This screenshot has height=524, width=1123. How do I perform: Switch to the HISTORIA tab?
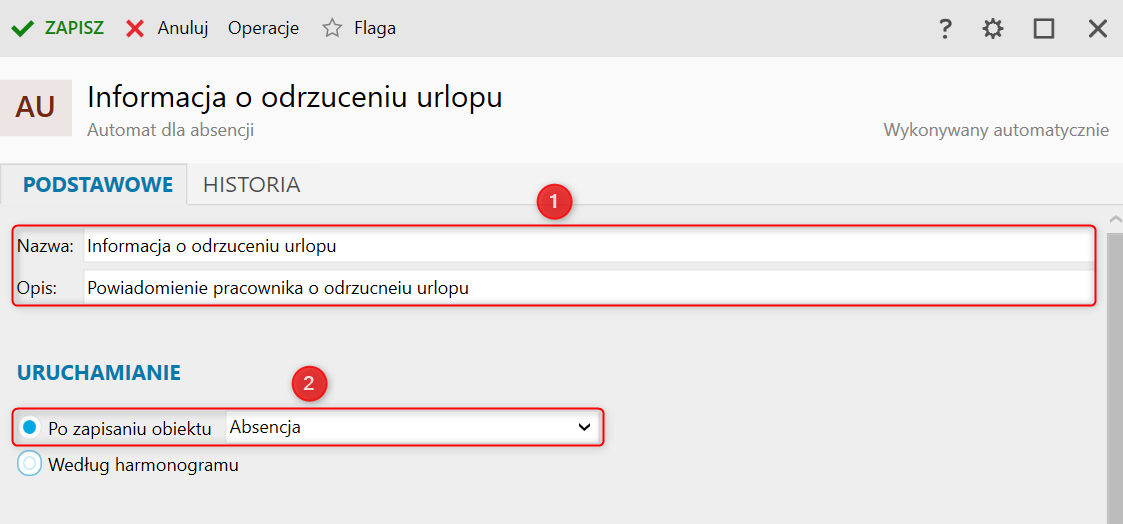(x=251, y=185)
